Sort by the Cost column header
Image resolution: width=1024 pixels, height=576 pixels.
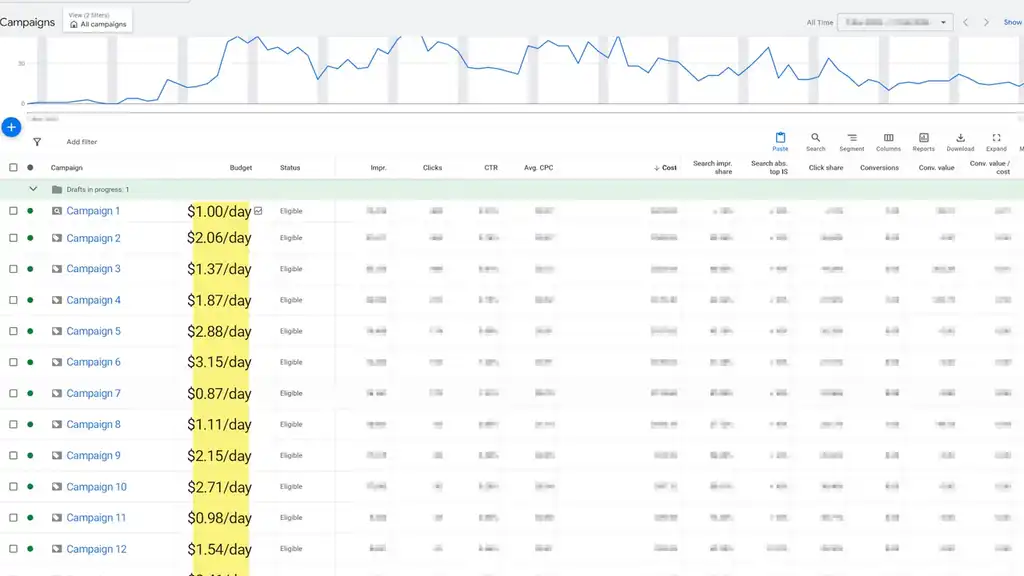click(665, 168)
